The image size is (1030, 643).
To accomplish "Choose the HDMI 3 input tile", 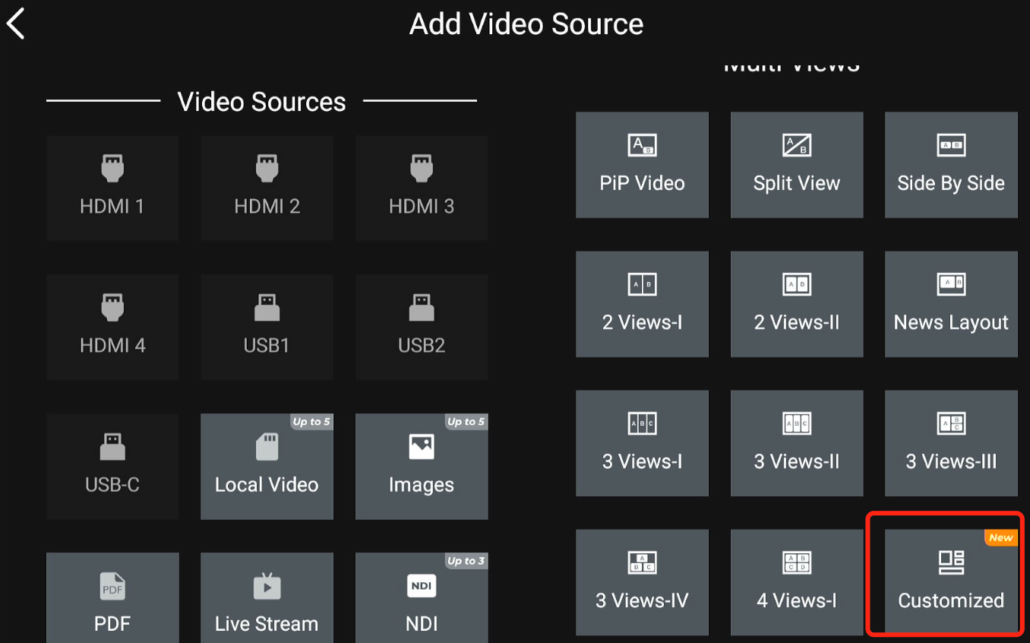I will [x=421, y=187].
